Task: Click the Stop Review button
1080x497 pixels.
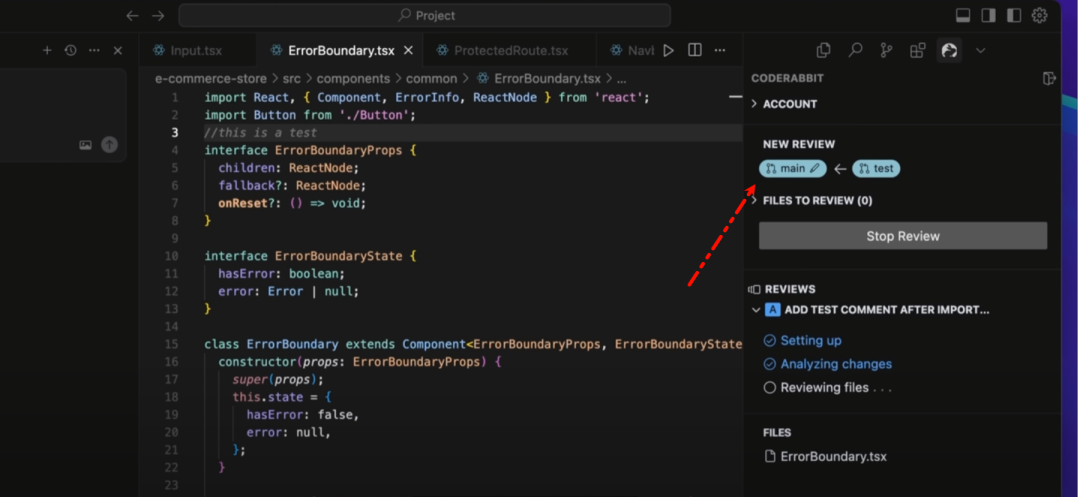Action: tap(902, 236)
